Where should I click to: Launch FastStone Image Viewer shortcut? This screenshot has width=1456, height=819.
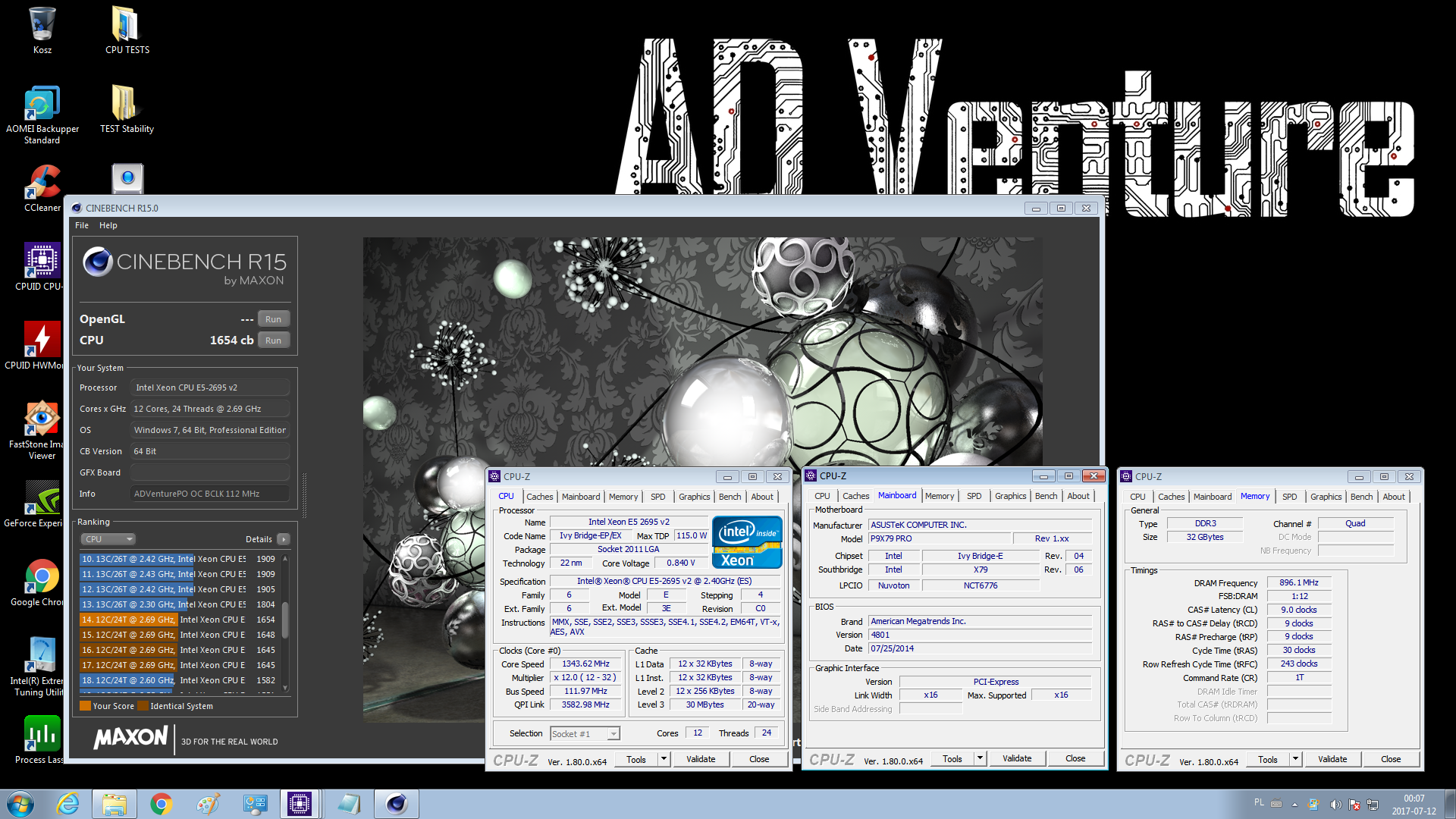coord(39,430)
